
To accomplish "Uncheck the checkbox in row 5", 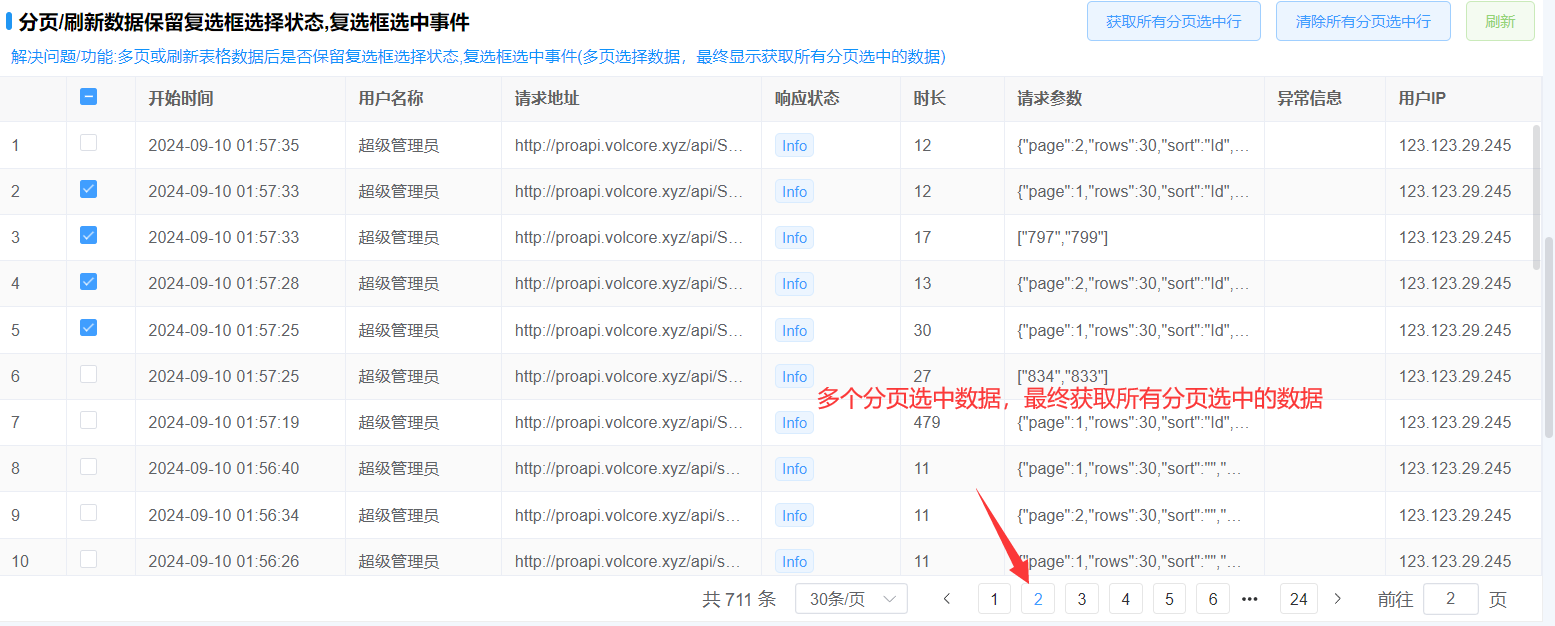I will 88,328.
